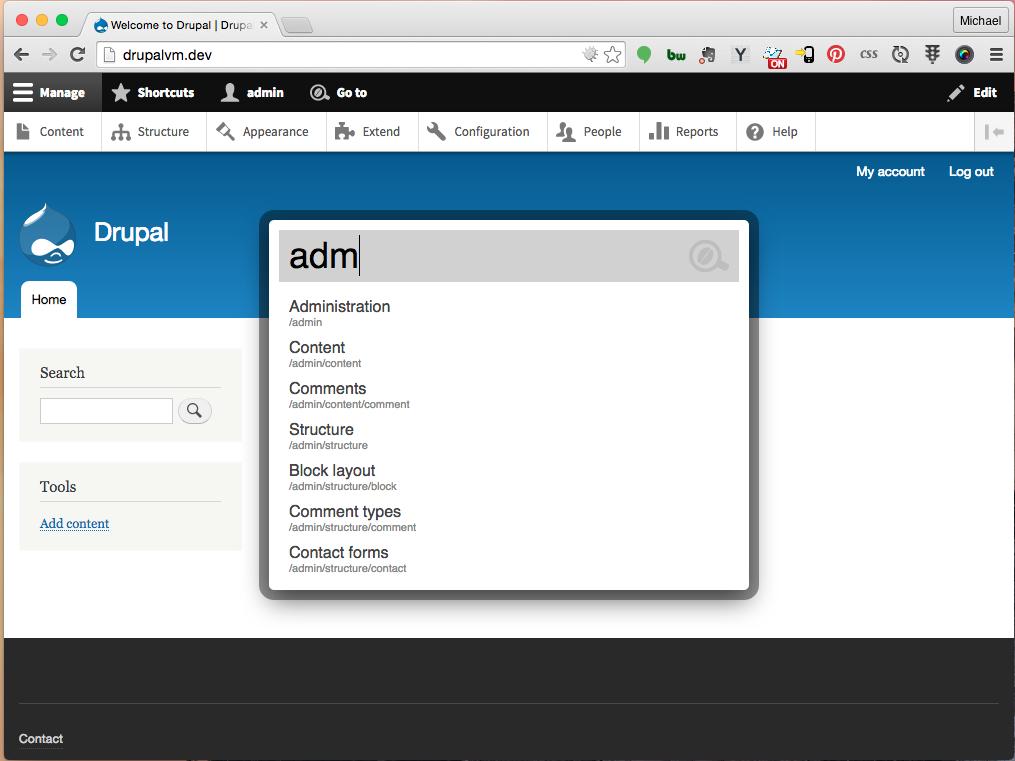Open Chrome hamburger menu
The width and height of the screenshot is (1015, 761).
click(x=996, y=55)
